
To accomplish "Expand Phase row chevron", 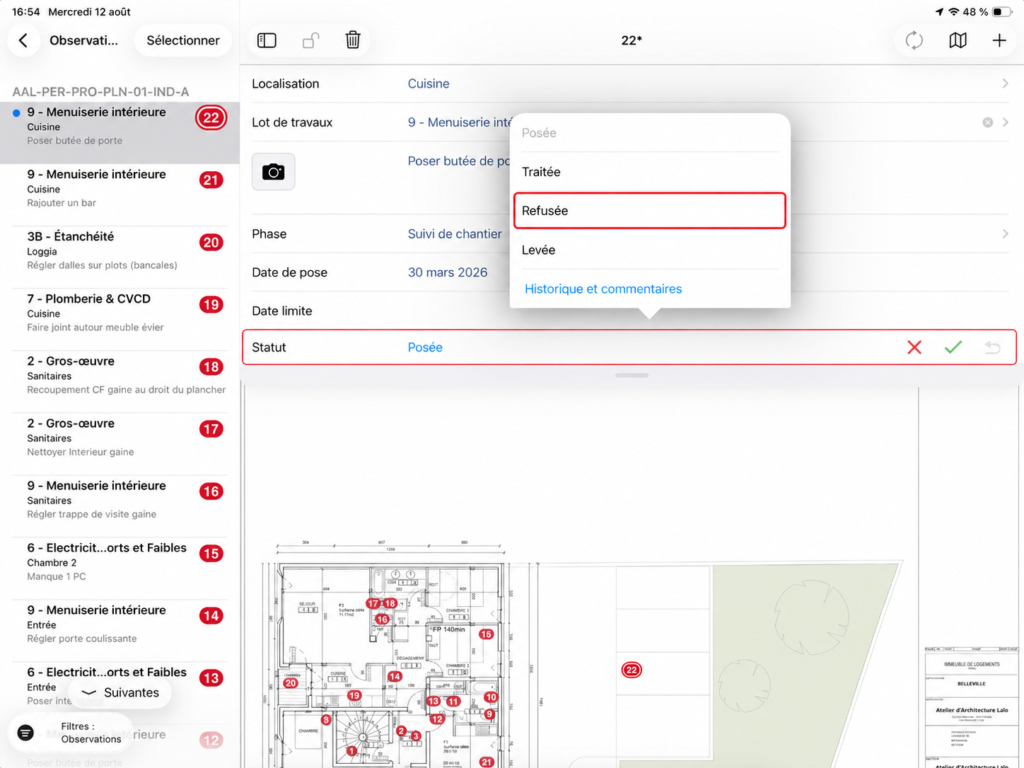I will [x=1005, y=234].
